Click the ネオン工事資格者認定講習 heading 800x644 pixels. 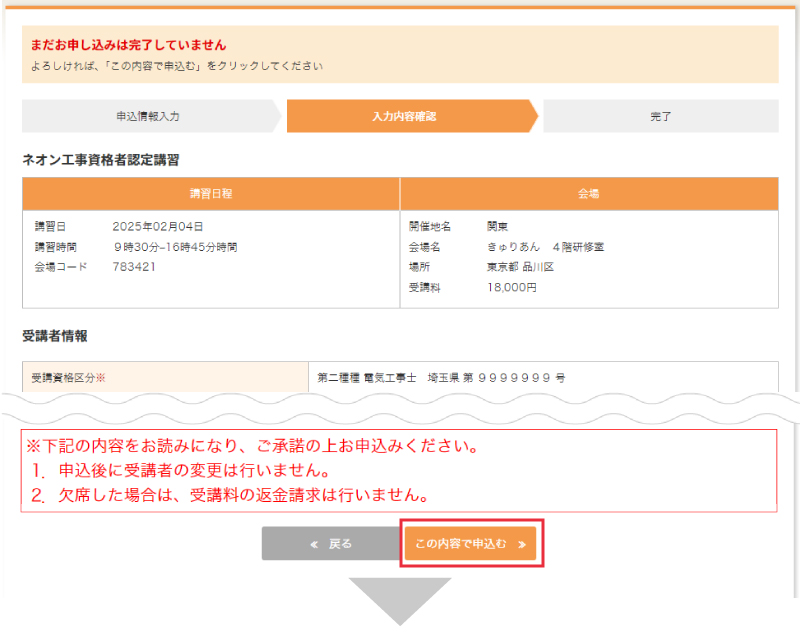click(100, 159)
